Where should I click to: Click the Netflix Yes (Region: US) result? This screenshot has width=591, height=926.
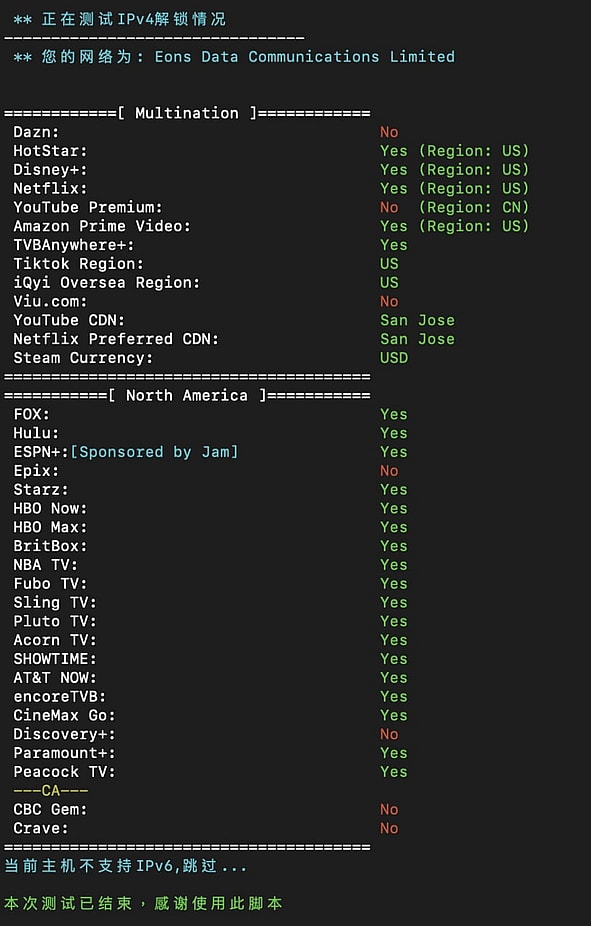(x=454, y=188)
